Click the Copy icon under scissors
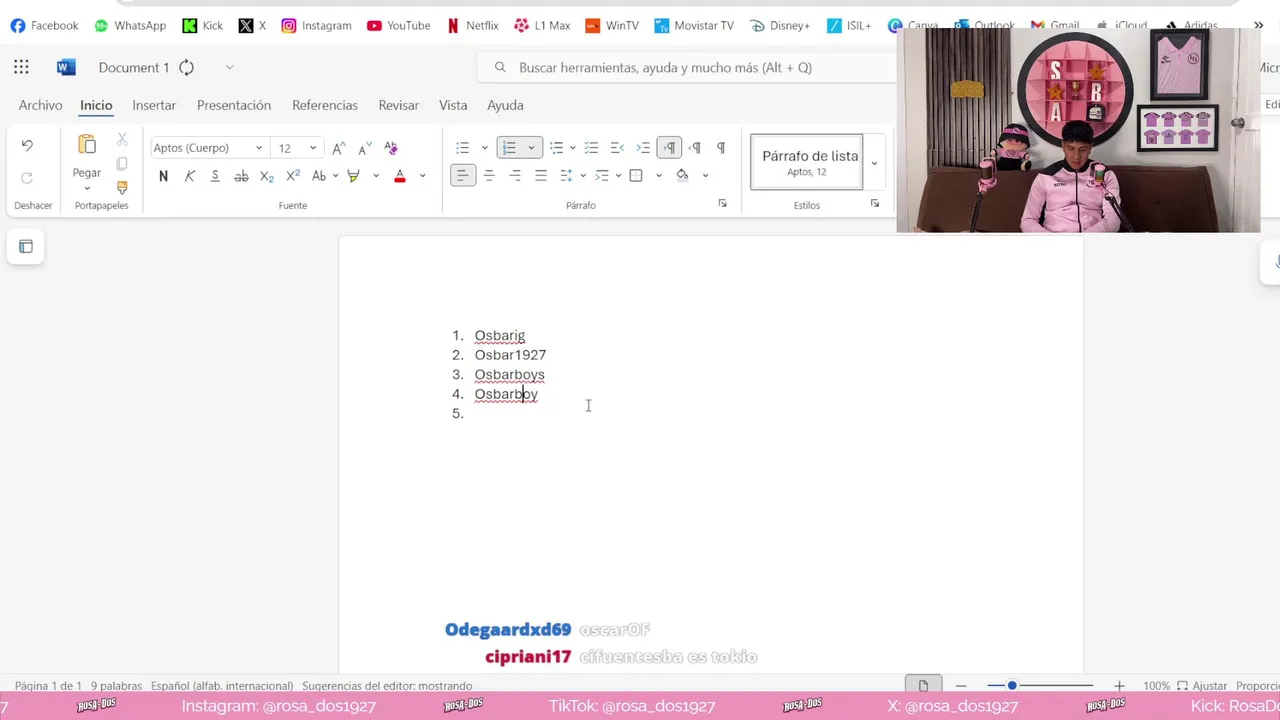Viewport: 1280px width, 720px height. pyautogui.click(x=122, y=164)
